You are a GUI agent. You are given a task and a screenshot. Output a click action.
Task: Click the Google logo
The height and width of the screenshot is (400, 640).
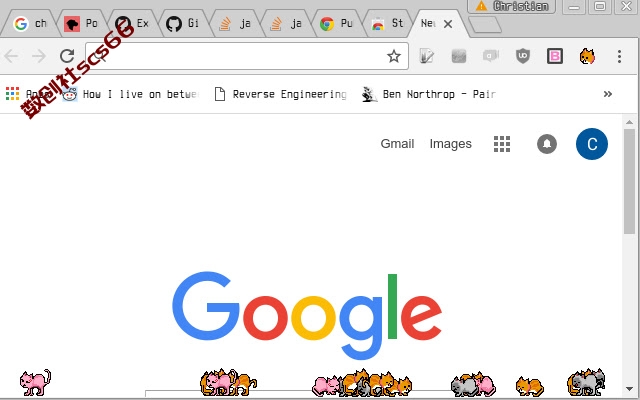(307, 315)
